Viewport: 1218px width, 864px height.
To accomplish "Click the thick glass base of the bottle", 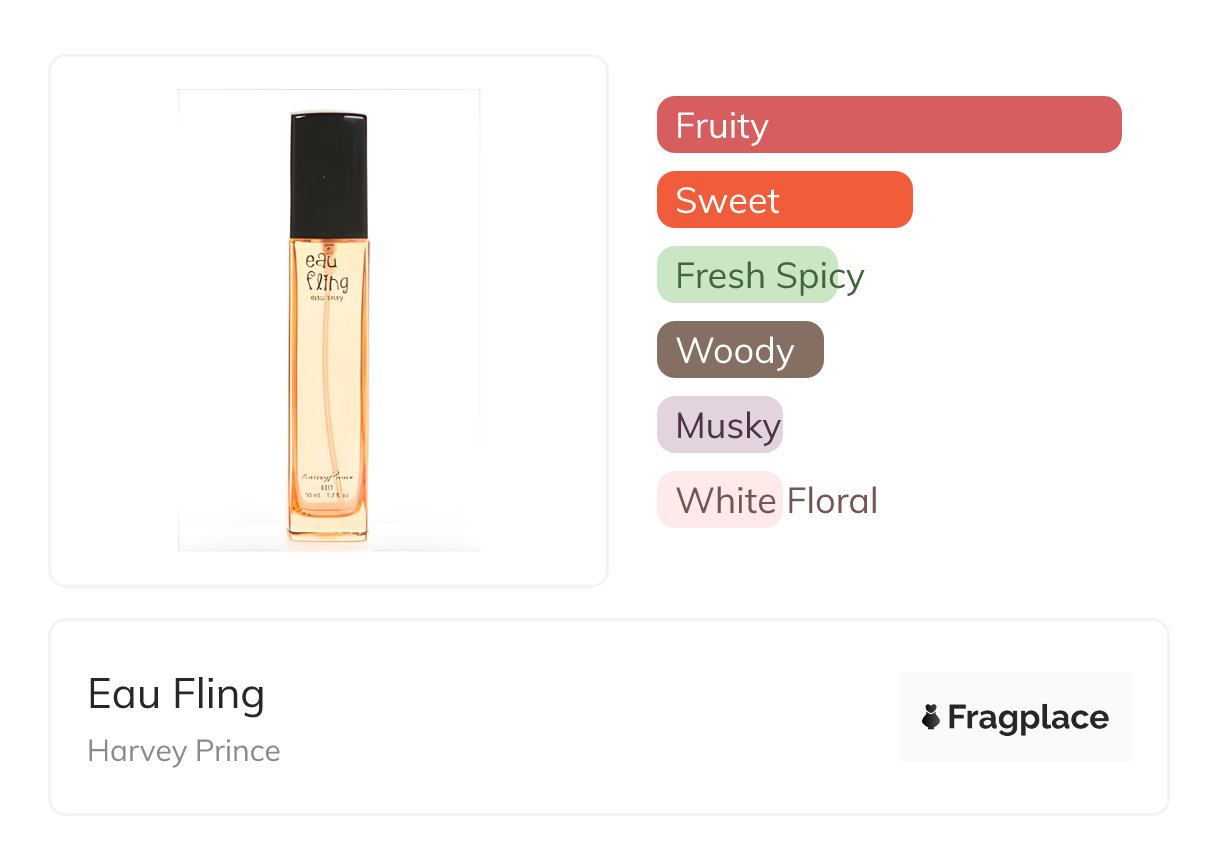I will point(327,524).
